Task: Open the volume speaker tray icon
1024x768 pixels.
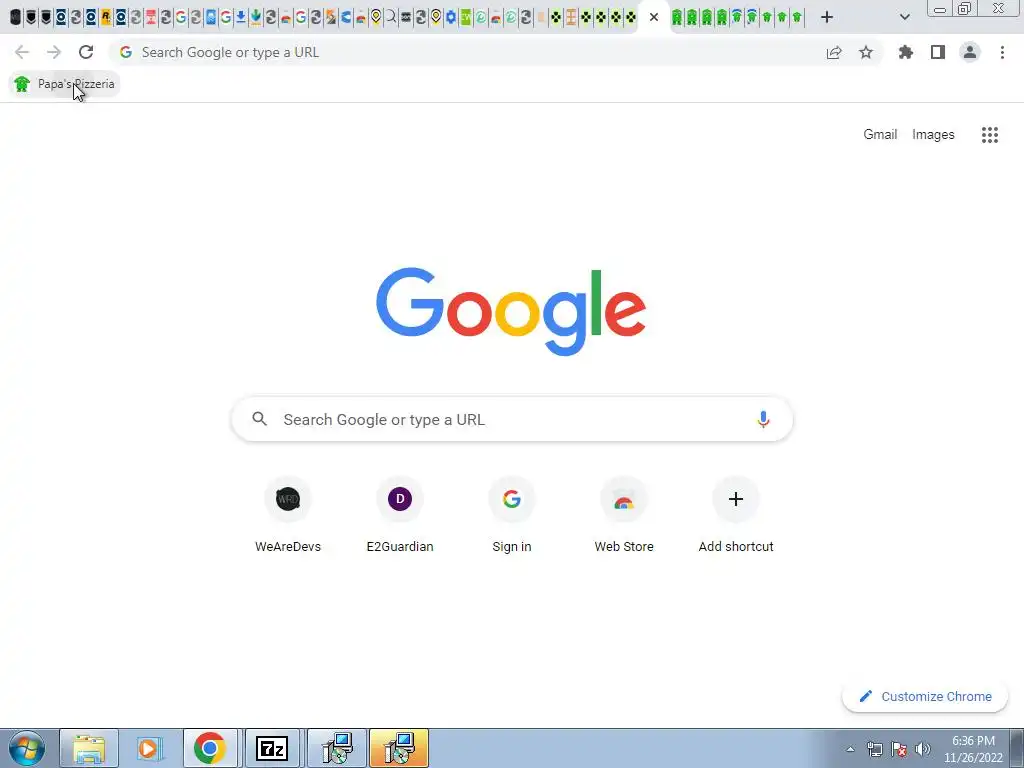Action: (x=922, y=749)
